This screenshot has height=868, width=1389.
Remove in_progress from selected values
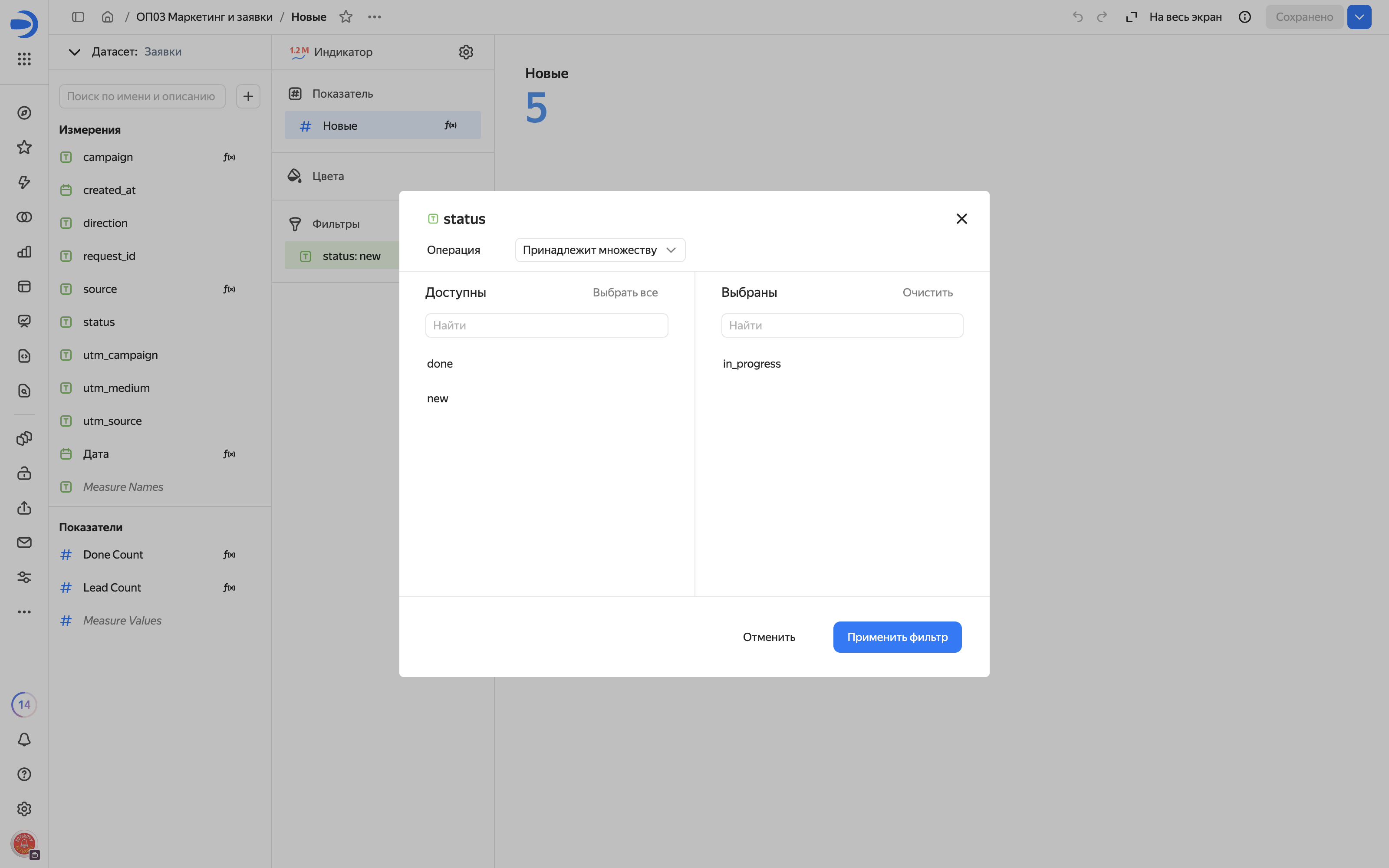pyautogui.click(x=752, y=363)
